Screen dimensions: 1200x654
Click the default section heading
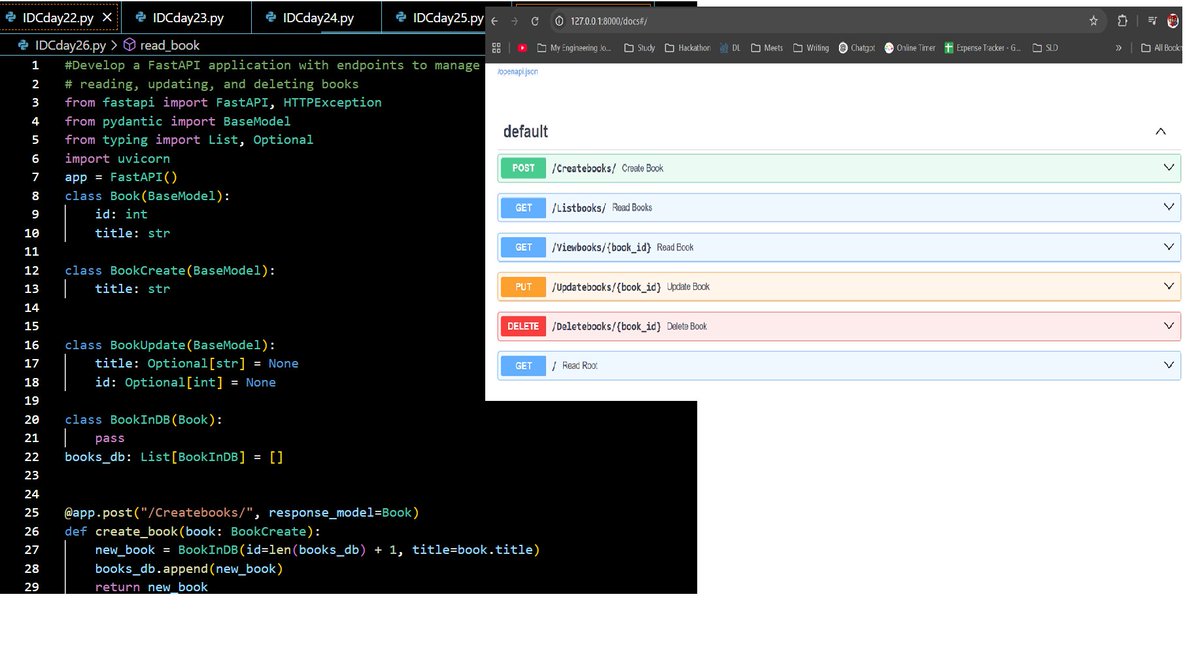[x=525, y=131]
